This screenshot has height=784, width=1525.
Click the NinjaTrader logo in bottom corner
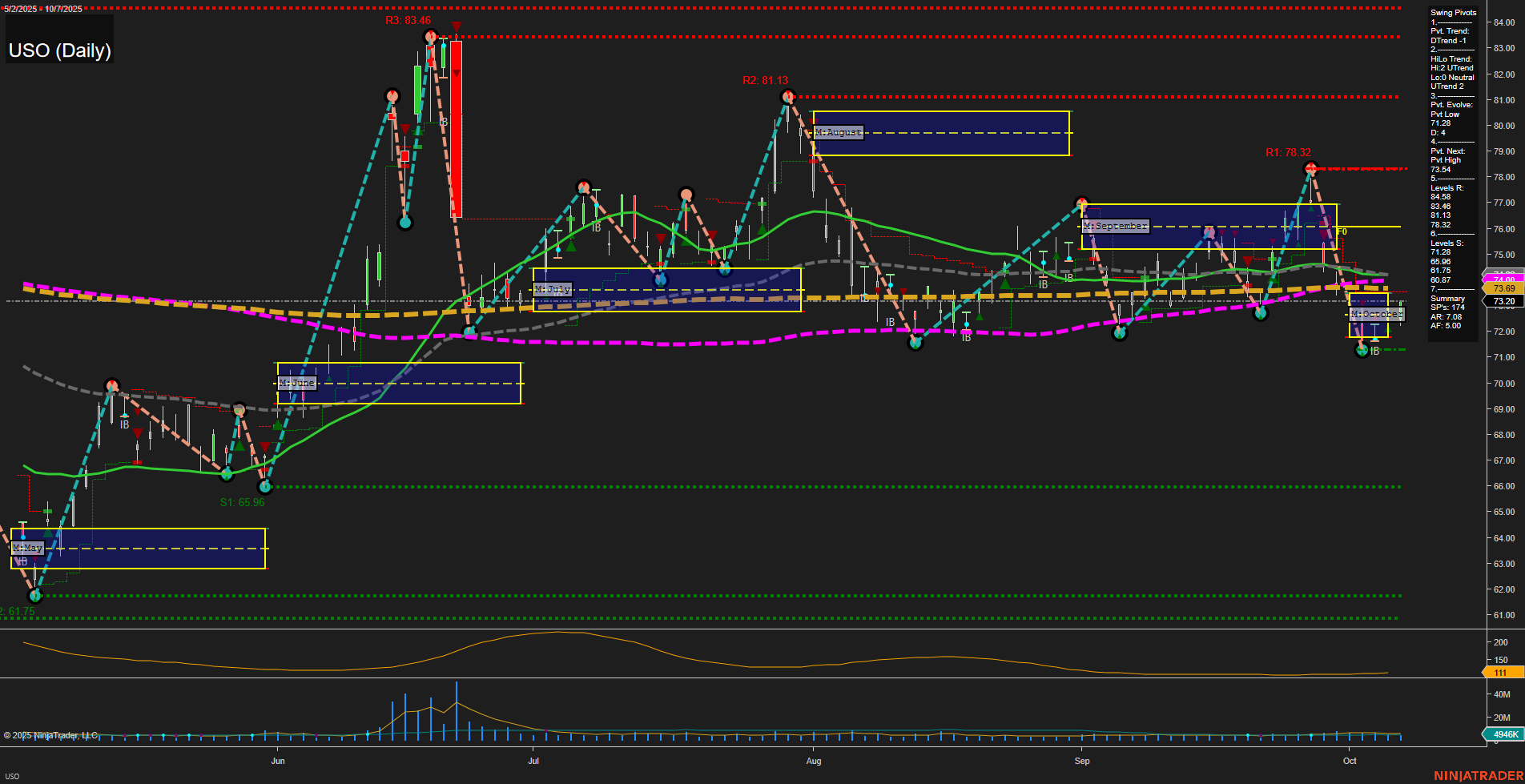(1477, 775)
